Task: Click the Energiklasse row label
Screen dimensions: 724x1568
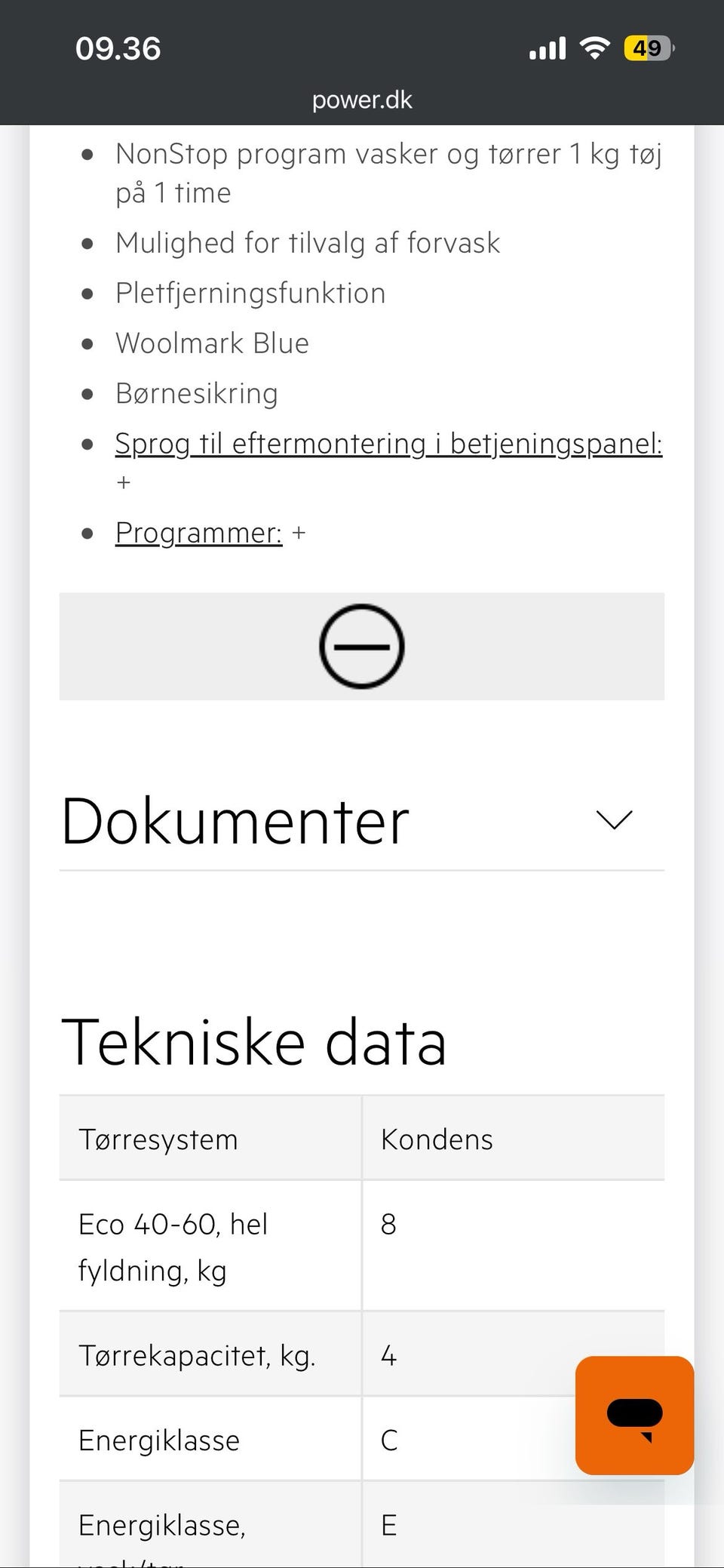Action: 159,1440
